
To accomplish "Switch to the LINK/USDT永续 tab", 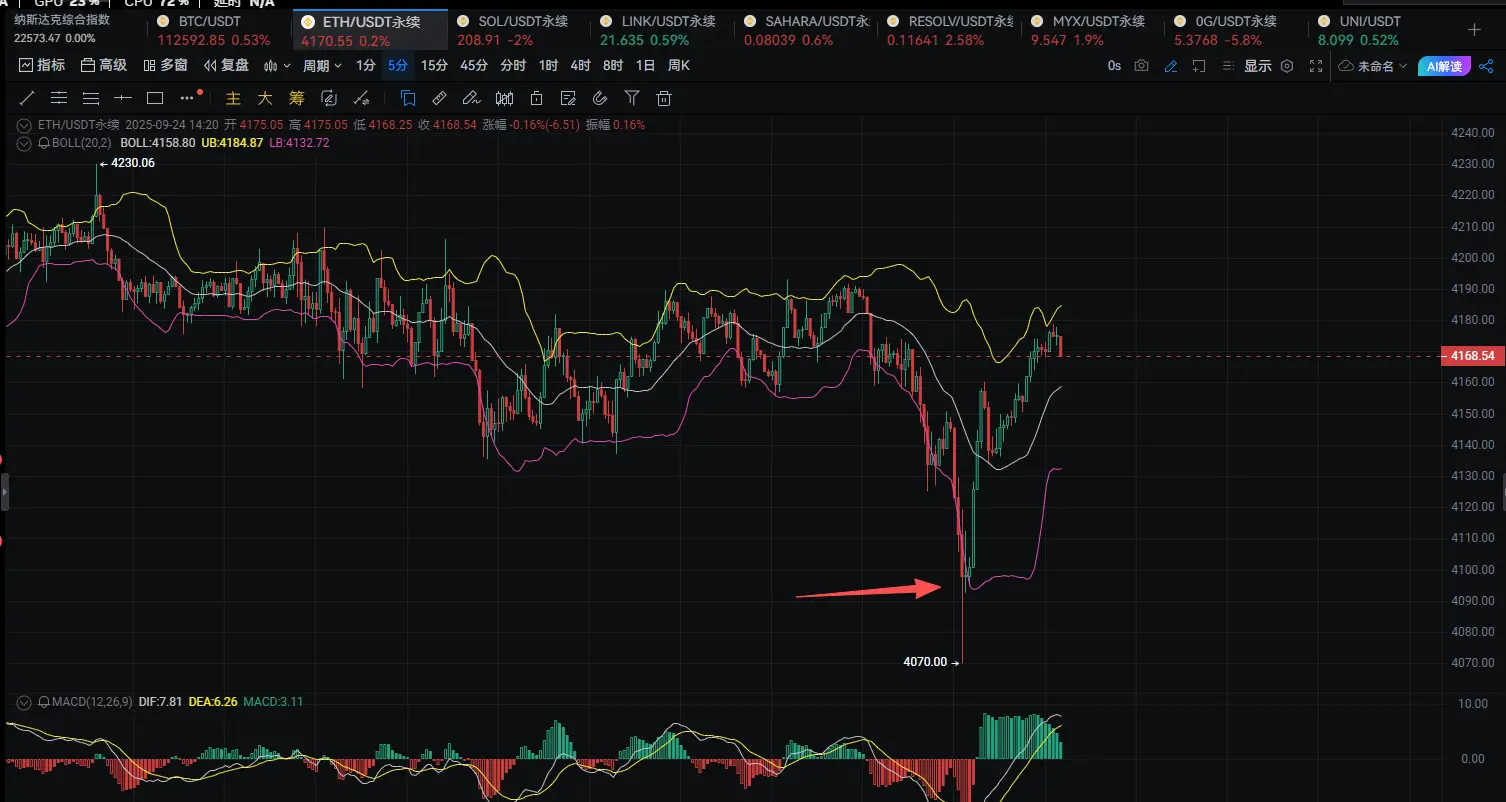I will pos(662,30).
